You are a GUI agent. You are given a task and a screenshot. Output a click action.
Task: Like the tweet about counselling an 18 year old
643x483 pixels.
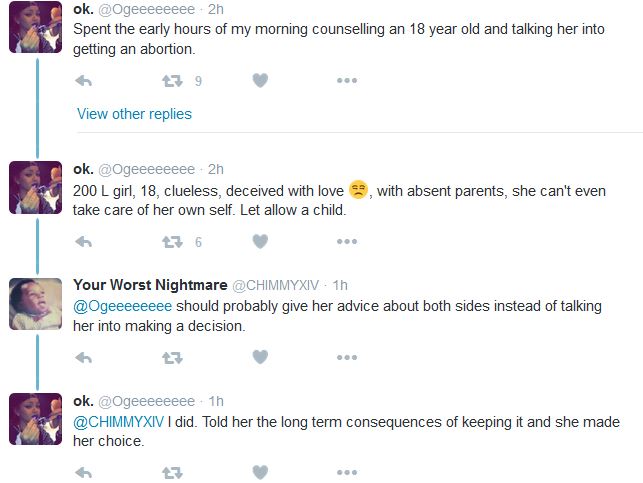tap(260, 81)
